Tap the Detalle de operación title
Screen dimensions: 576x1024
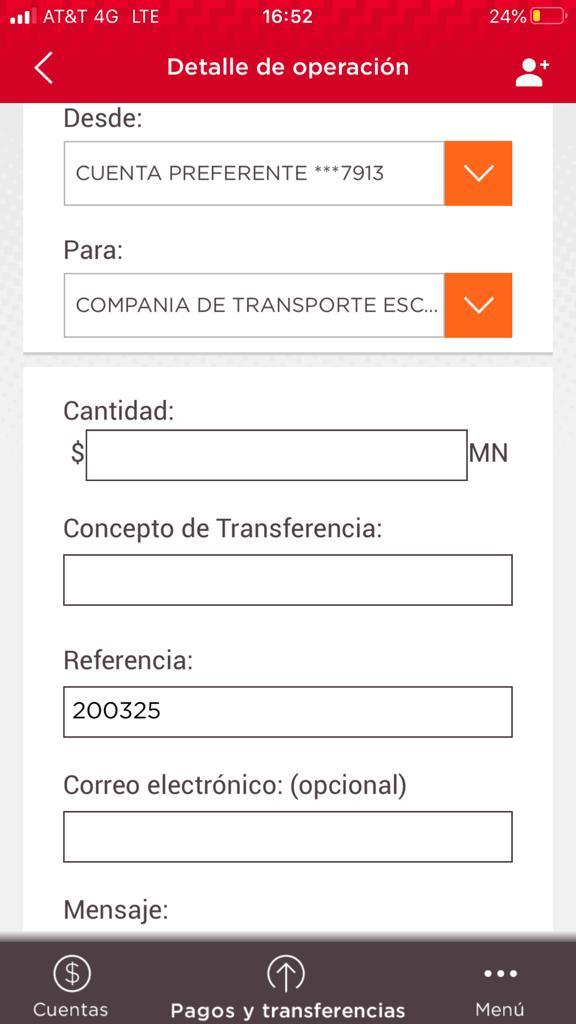point(288,67)
